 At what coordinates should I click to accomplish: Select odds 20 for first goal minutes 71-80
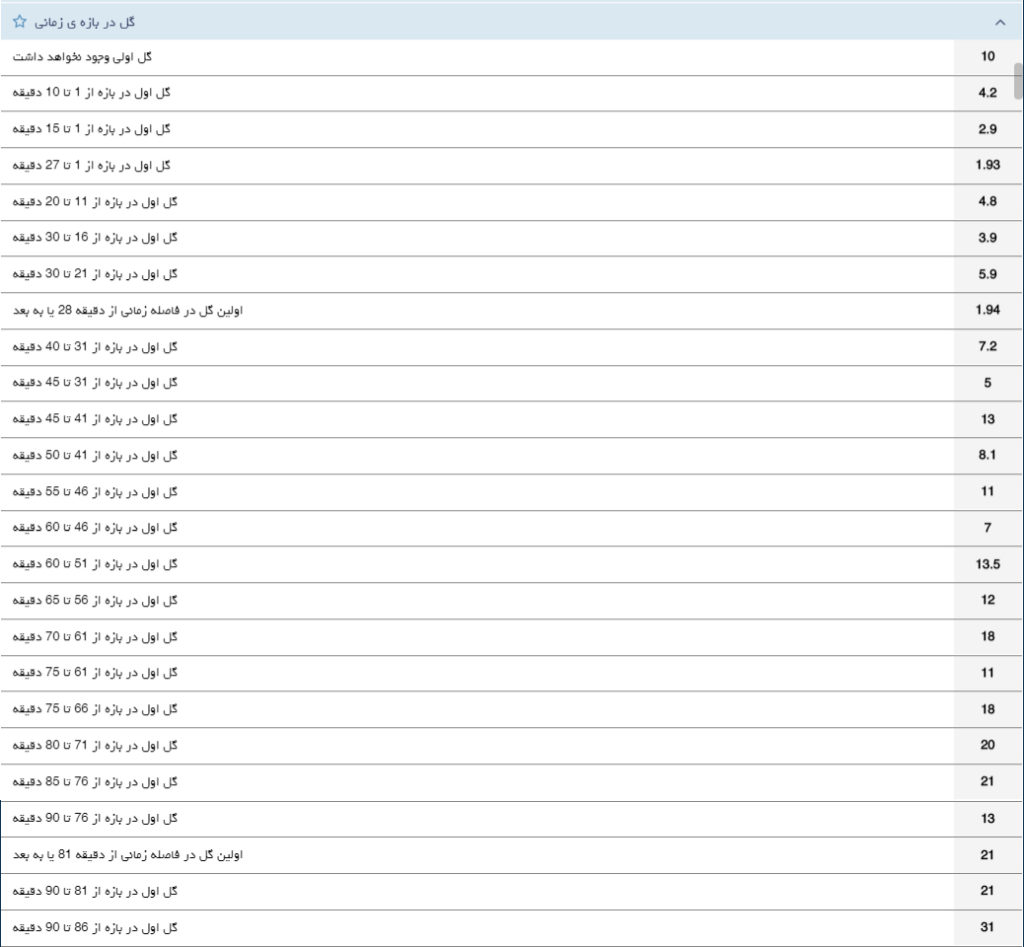[x=987, y=745]
